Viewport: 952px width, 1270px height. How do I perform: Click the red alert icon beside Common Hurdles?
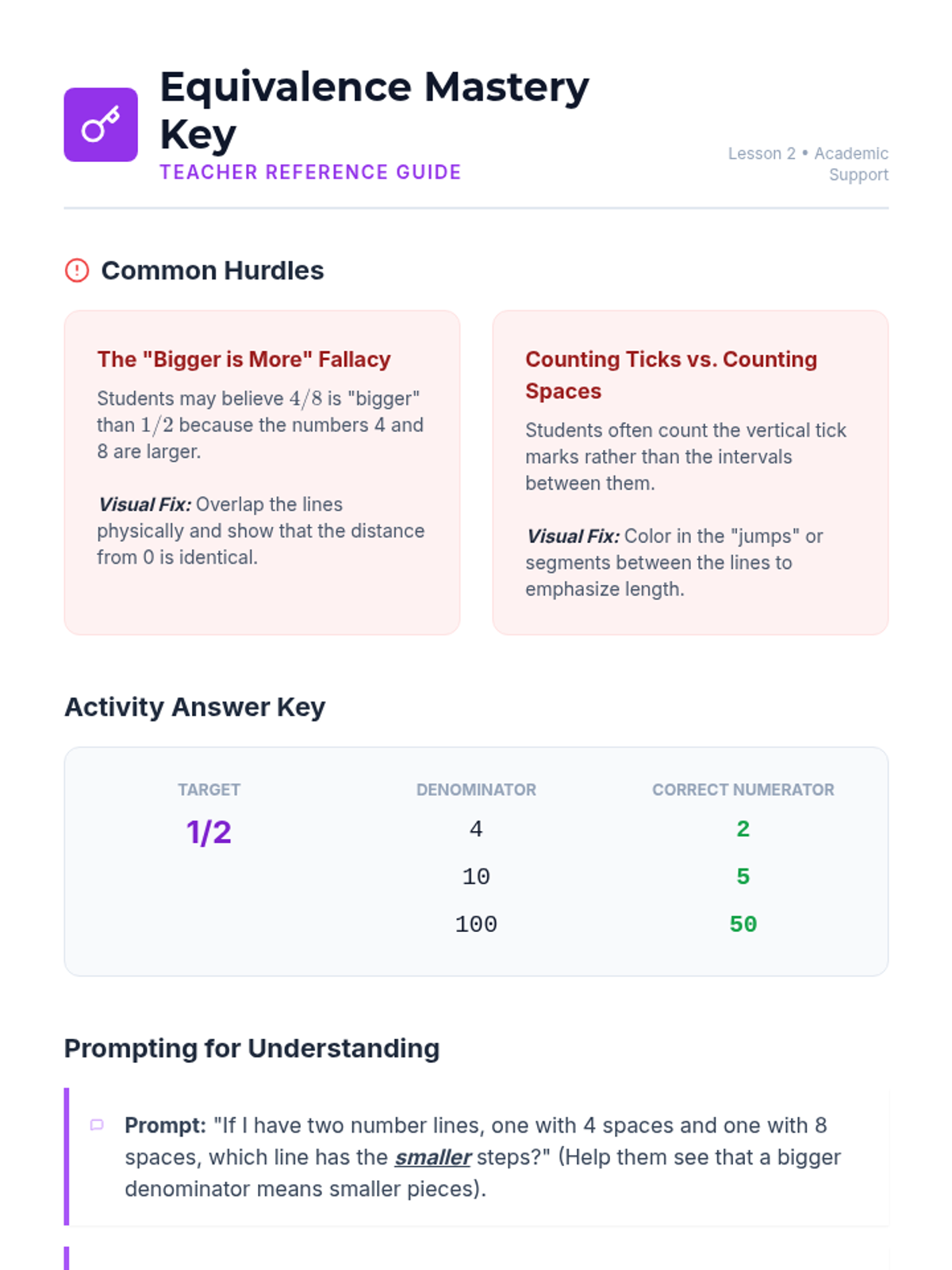click(x=77, y=271)
